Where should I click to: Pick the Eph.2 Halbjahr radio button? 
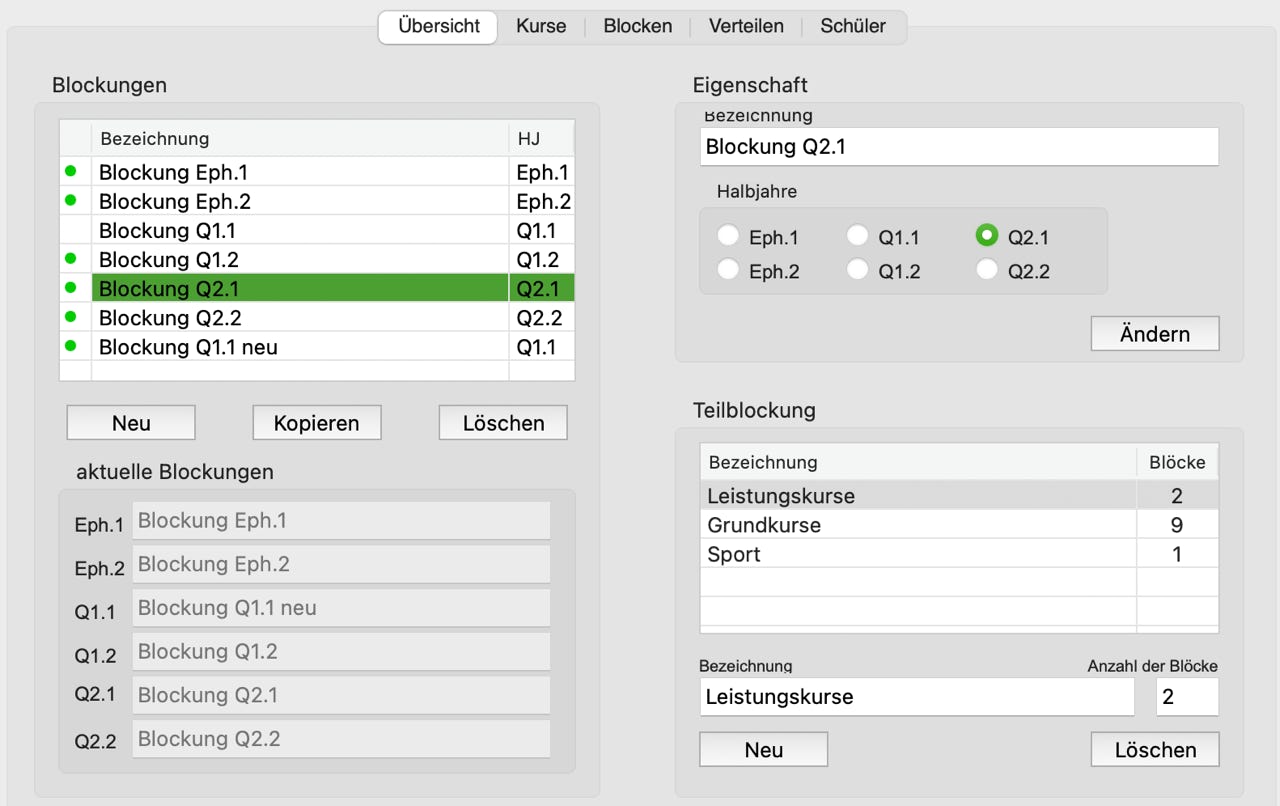(729, 270)
